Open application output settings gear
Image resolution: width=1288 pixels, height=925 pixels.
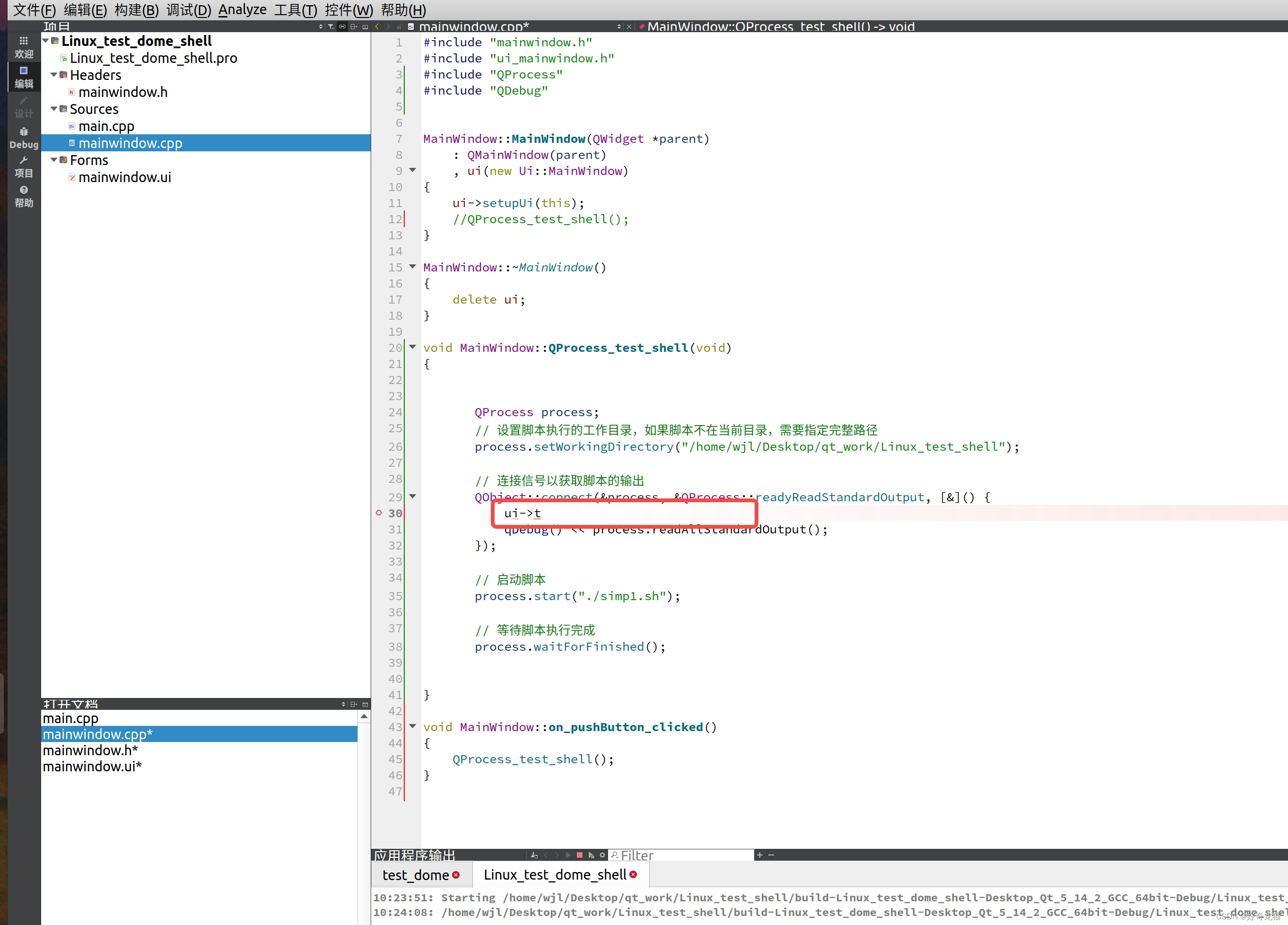pyautogui.click(x=602, y=855)
